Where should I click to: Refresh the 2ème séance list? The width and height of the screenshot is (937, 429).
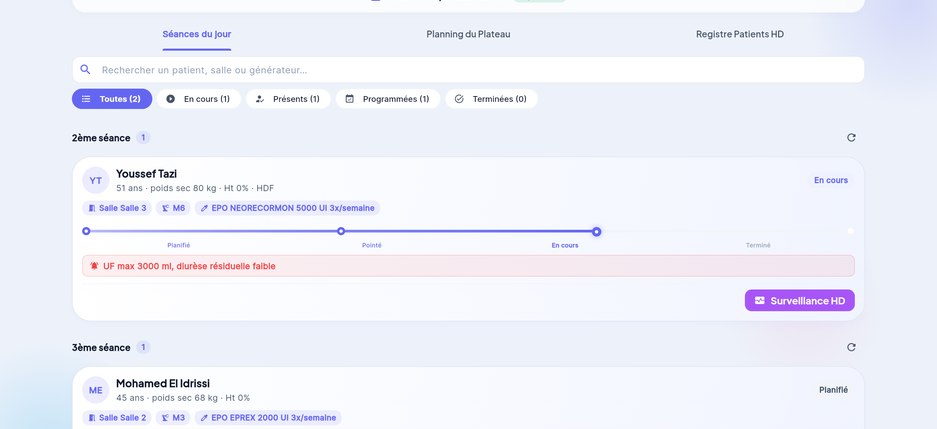pos(851,137)
